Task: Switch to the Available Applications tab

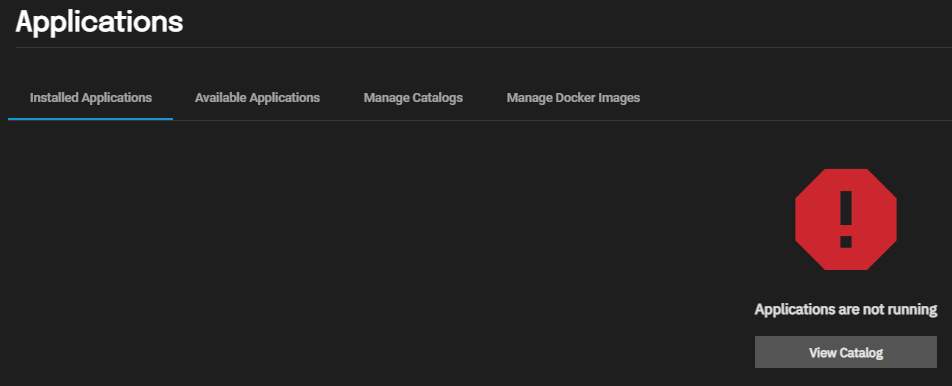Action: (x=257, y=97)
